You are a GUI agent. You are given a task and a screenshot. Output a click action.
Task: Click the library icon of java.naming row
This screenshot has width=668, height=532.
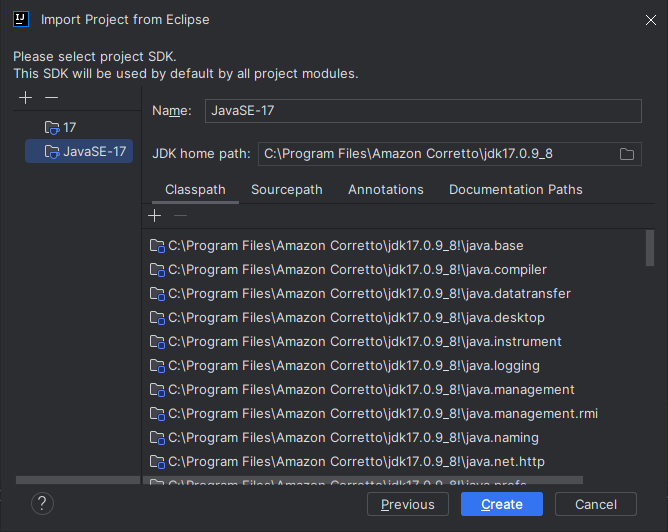(x=157, y=438)
